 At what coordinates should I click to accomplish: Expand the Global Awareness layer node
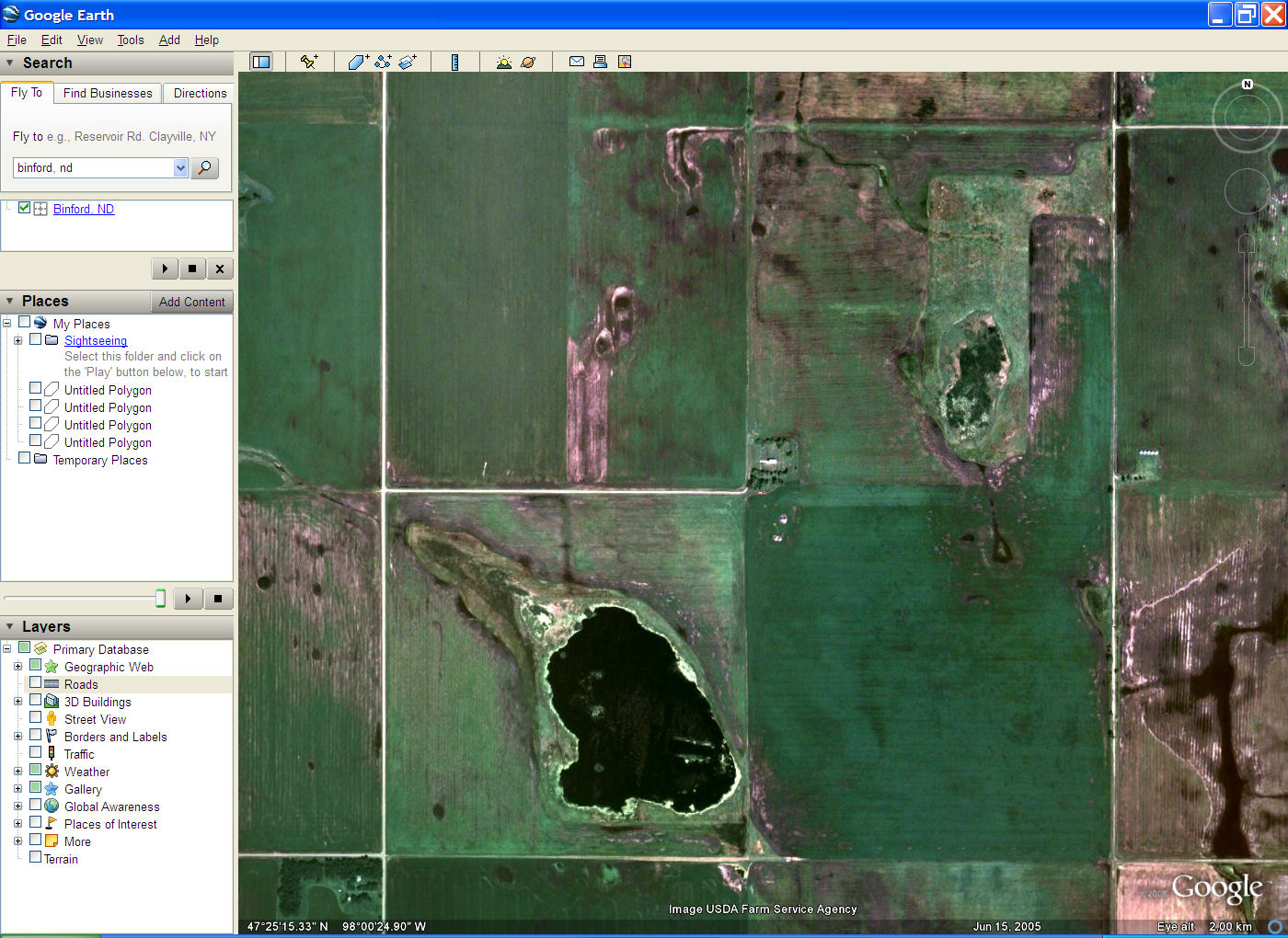pyautogui.click(x=17, y=806)
